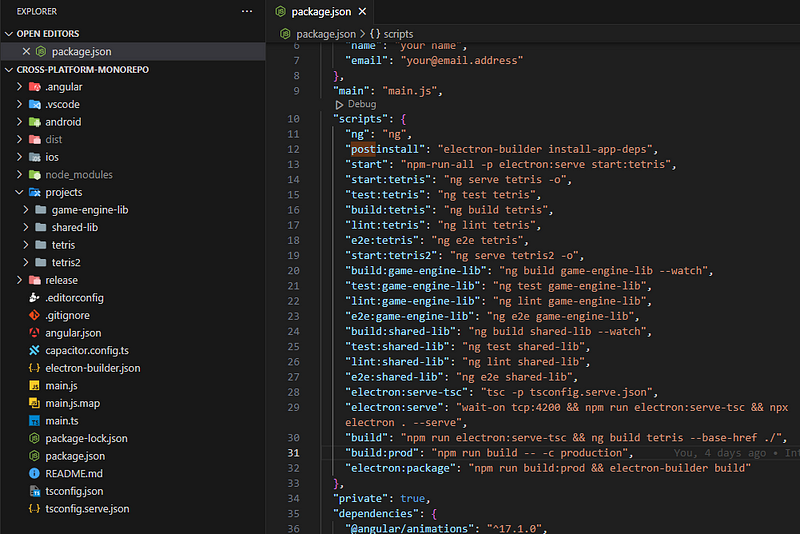This screenshot has width=800, height=534.
Task: Click package.json breadcrumb segment
Action: point(326,34)
